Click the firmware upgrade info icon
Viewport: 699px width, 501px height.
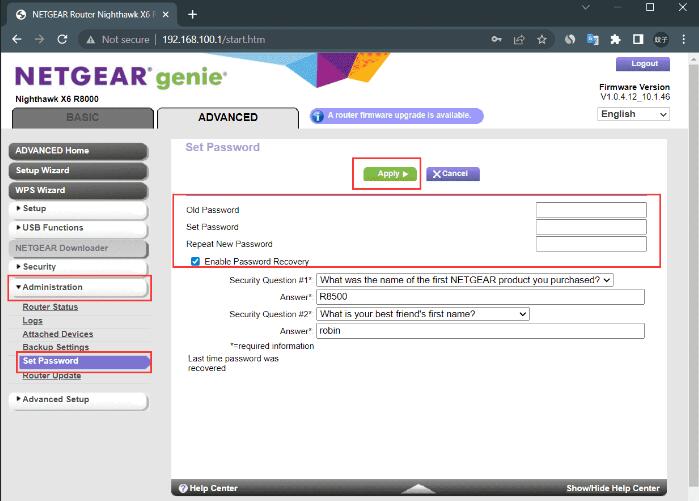pyautogui.click(x=319, y=115)
